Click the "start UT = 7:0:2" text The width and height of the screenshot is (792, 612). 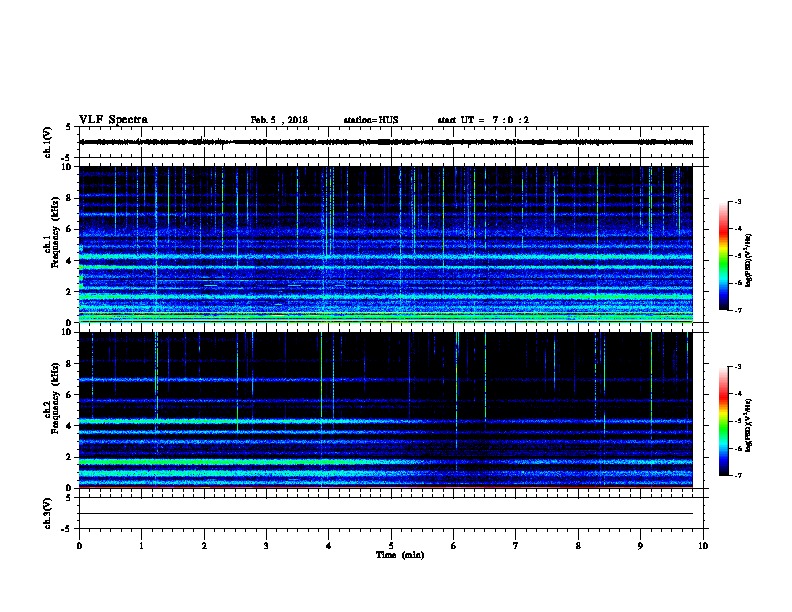(483, 120)
